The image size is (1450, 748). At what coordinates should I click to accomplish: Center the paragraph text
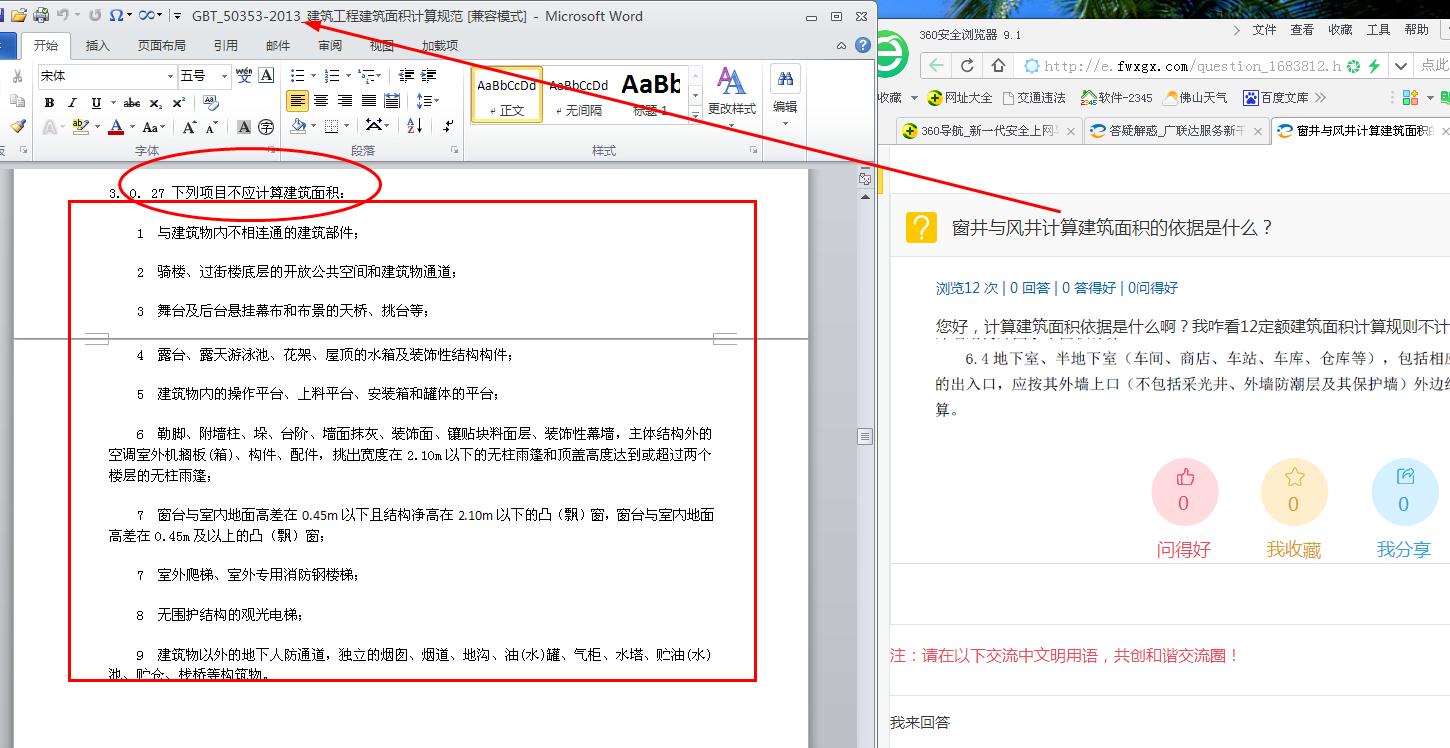321,101
